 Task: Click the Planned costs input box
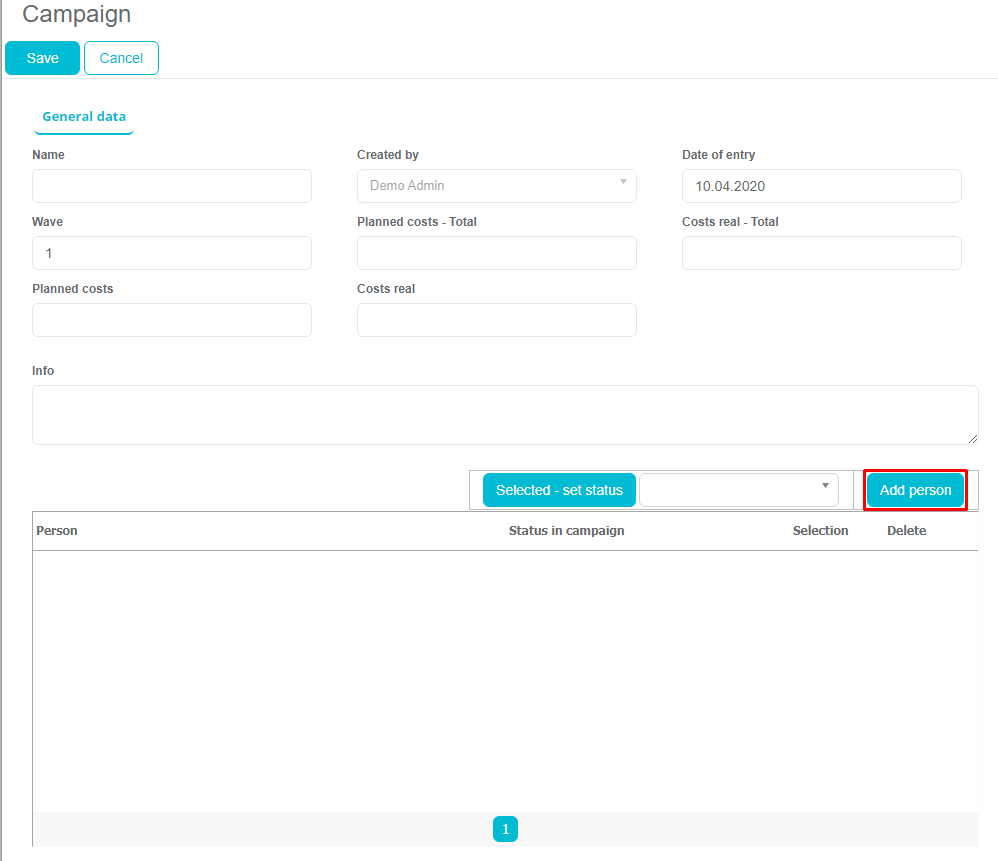172,320
